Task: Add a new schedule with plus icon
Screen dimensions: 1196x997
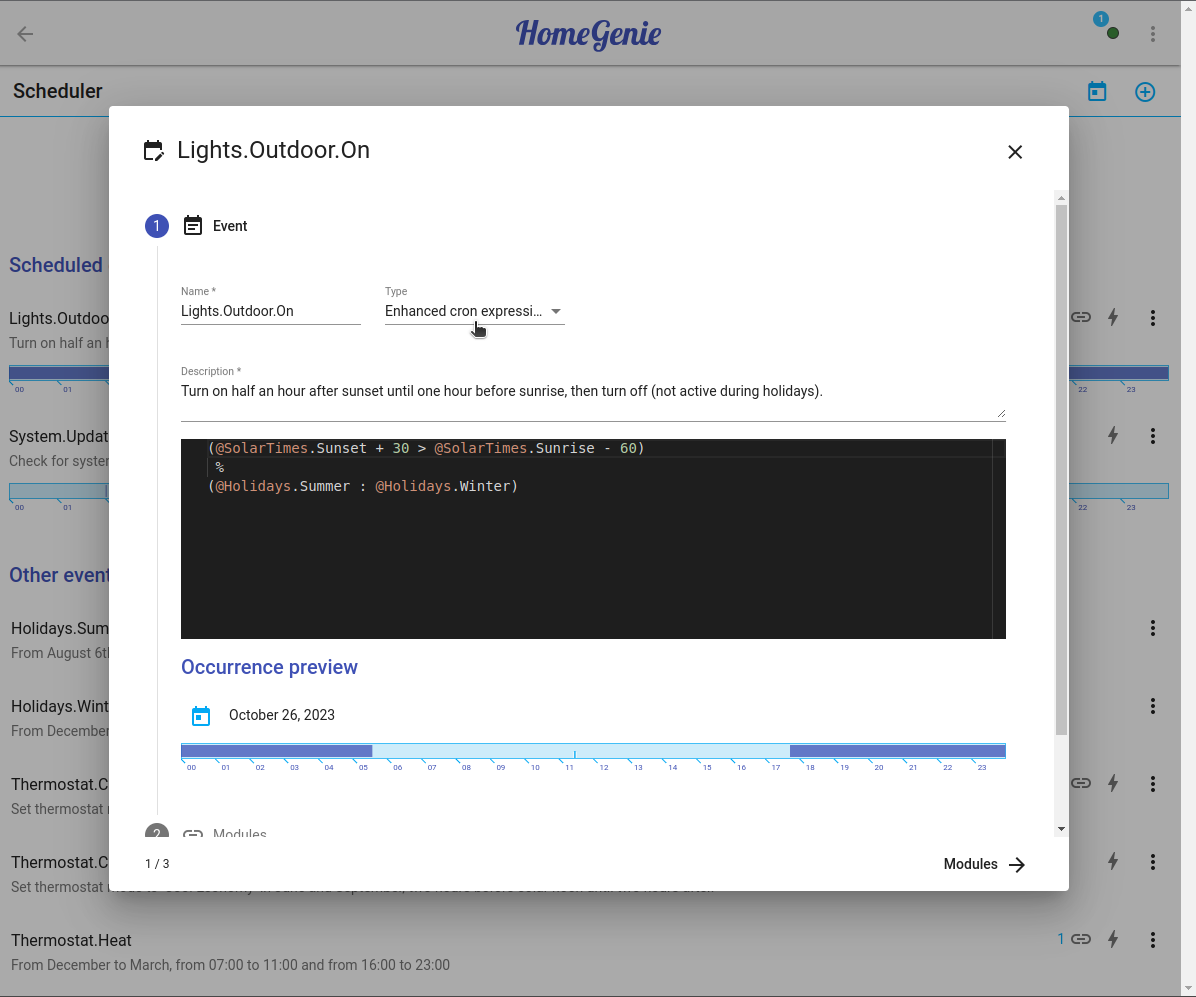Action: click(1145, 92)
